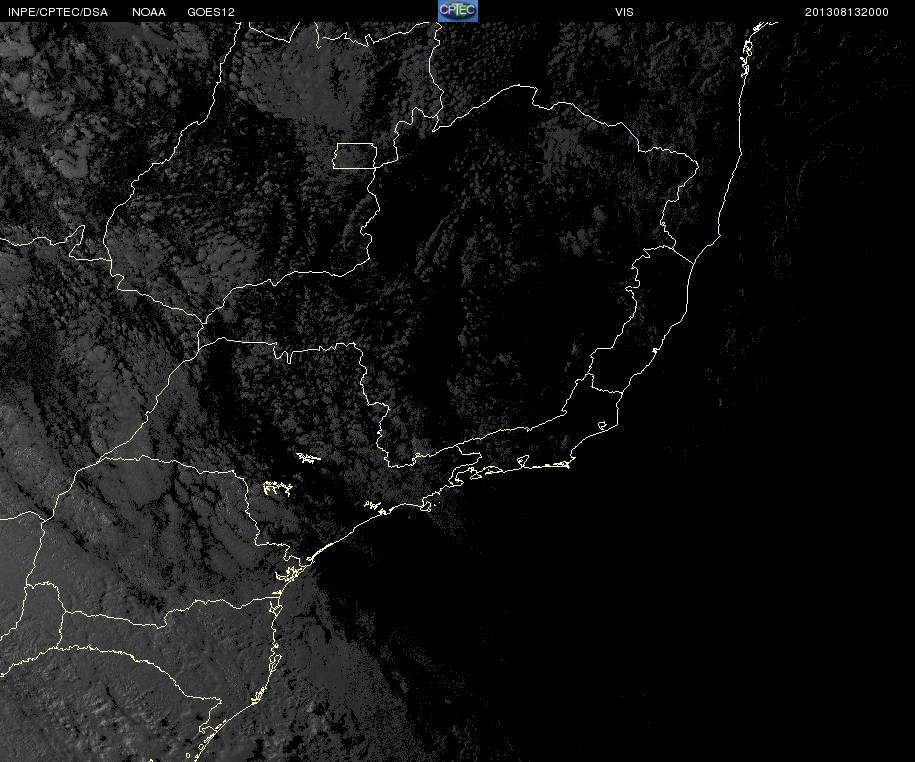Select the 201308132000 timestamp
The image size is (915, 762).
(847, 12)
